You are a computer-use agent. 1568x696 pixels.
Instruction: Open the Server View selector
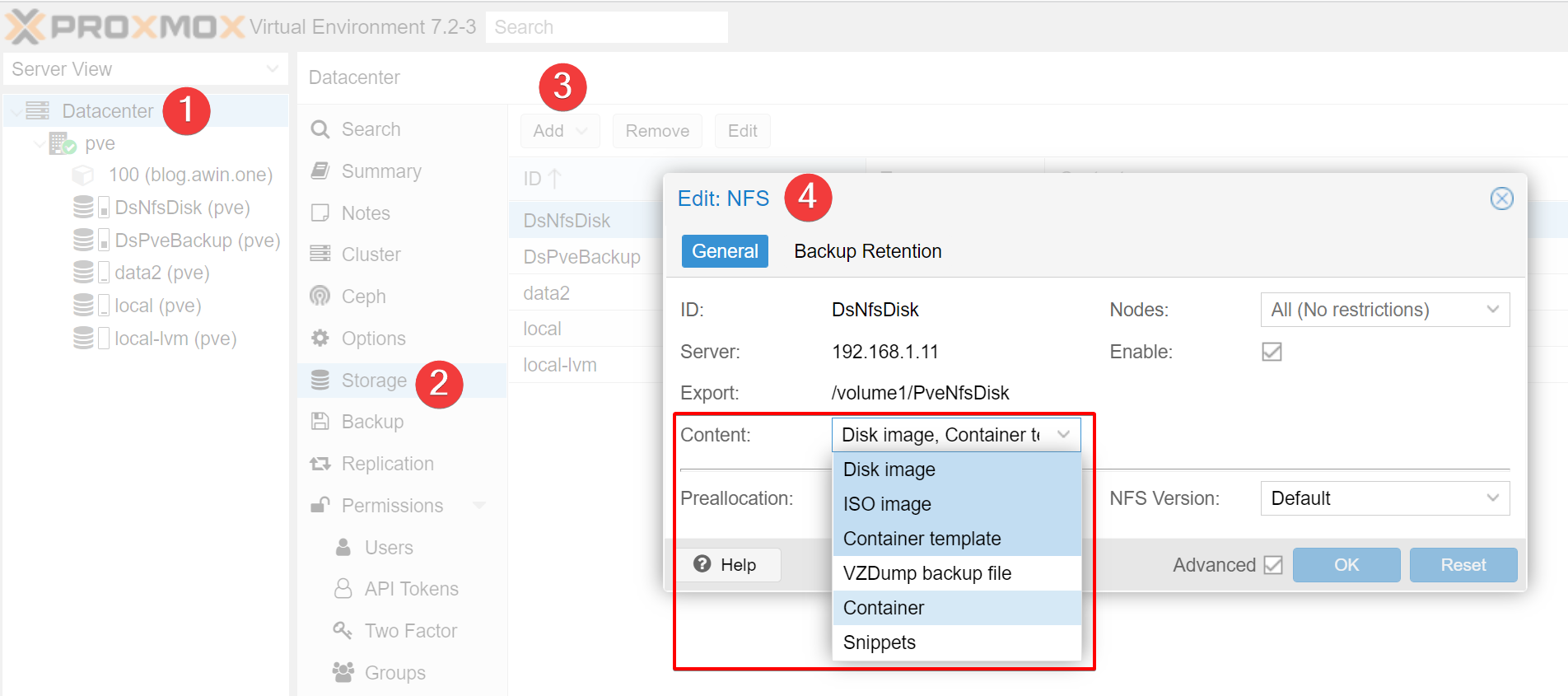(145, 69)
